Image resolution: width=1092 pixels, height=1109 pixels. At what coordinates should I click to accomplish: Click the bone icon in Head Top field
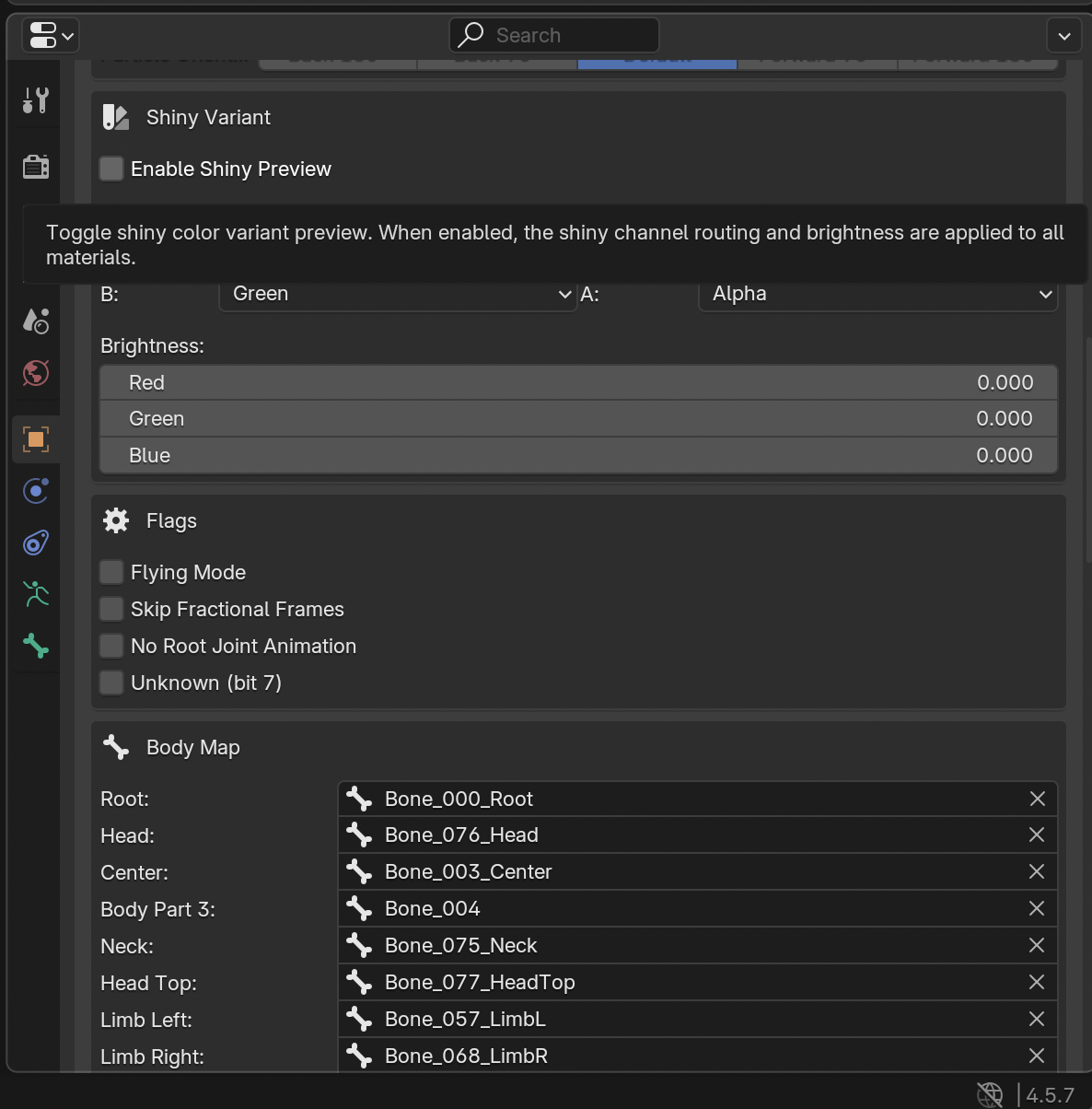tap(359, 982)
